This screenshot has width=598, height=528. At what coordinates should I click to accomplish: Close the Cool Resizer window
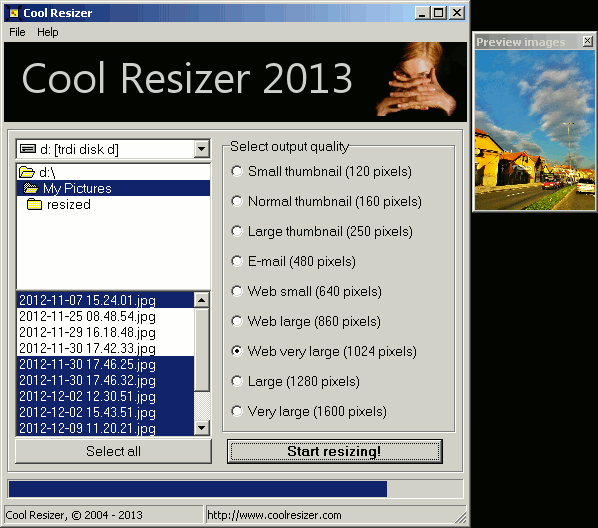[x=457, y=13]
